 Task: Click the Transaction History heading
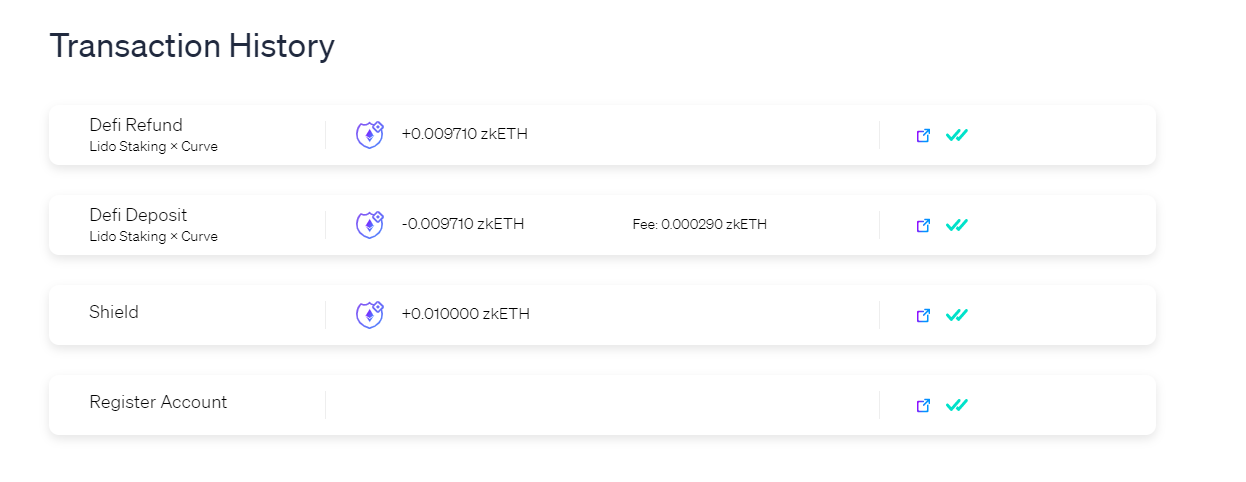tap(192, 46)
